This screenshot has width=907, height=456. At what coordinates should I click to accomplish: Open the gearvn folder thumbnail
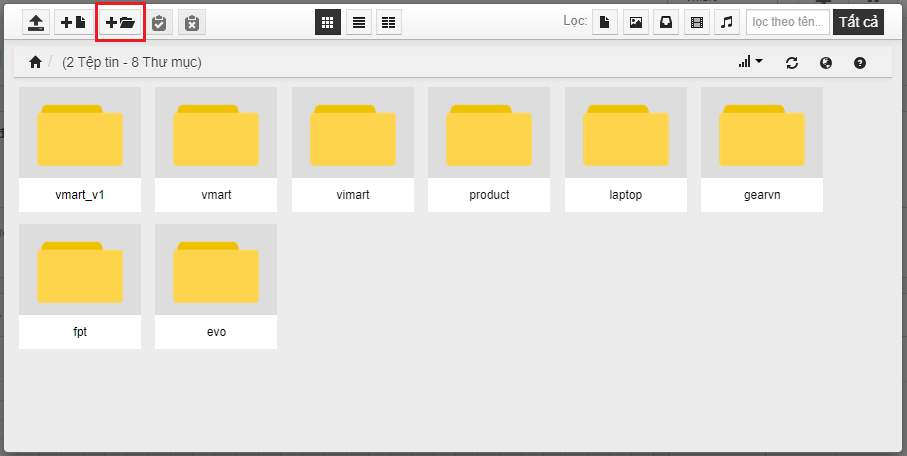762,133
